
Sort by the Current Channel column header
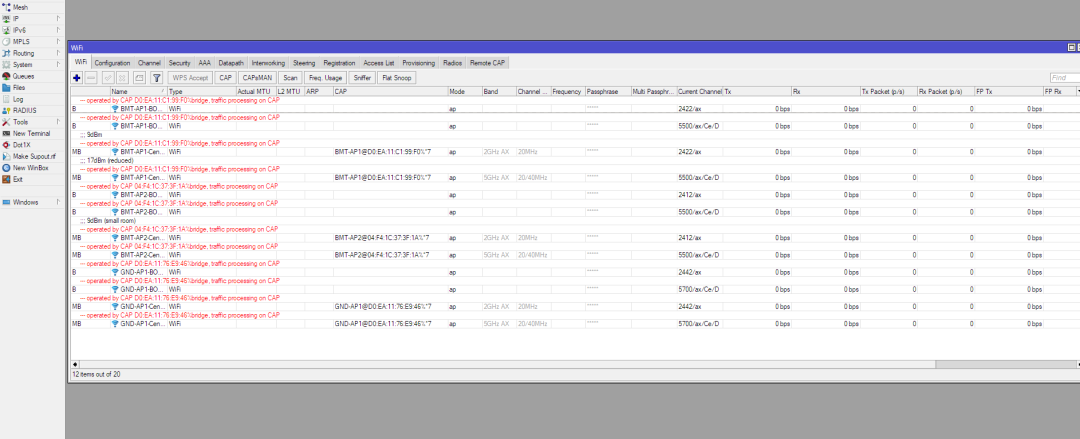pyautogui.click(x=699, y=91)
